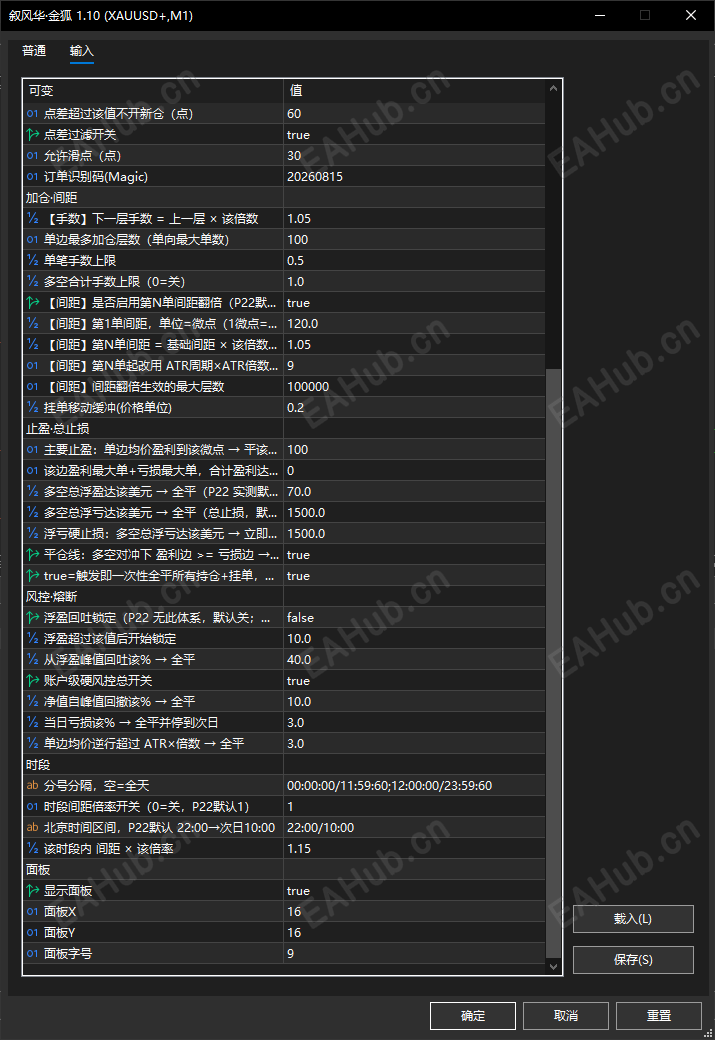This screenshot has height=1040, width=715.
Task: Click the string icon of 北京时间区间 row
Action: click(32, 828)
